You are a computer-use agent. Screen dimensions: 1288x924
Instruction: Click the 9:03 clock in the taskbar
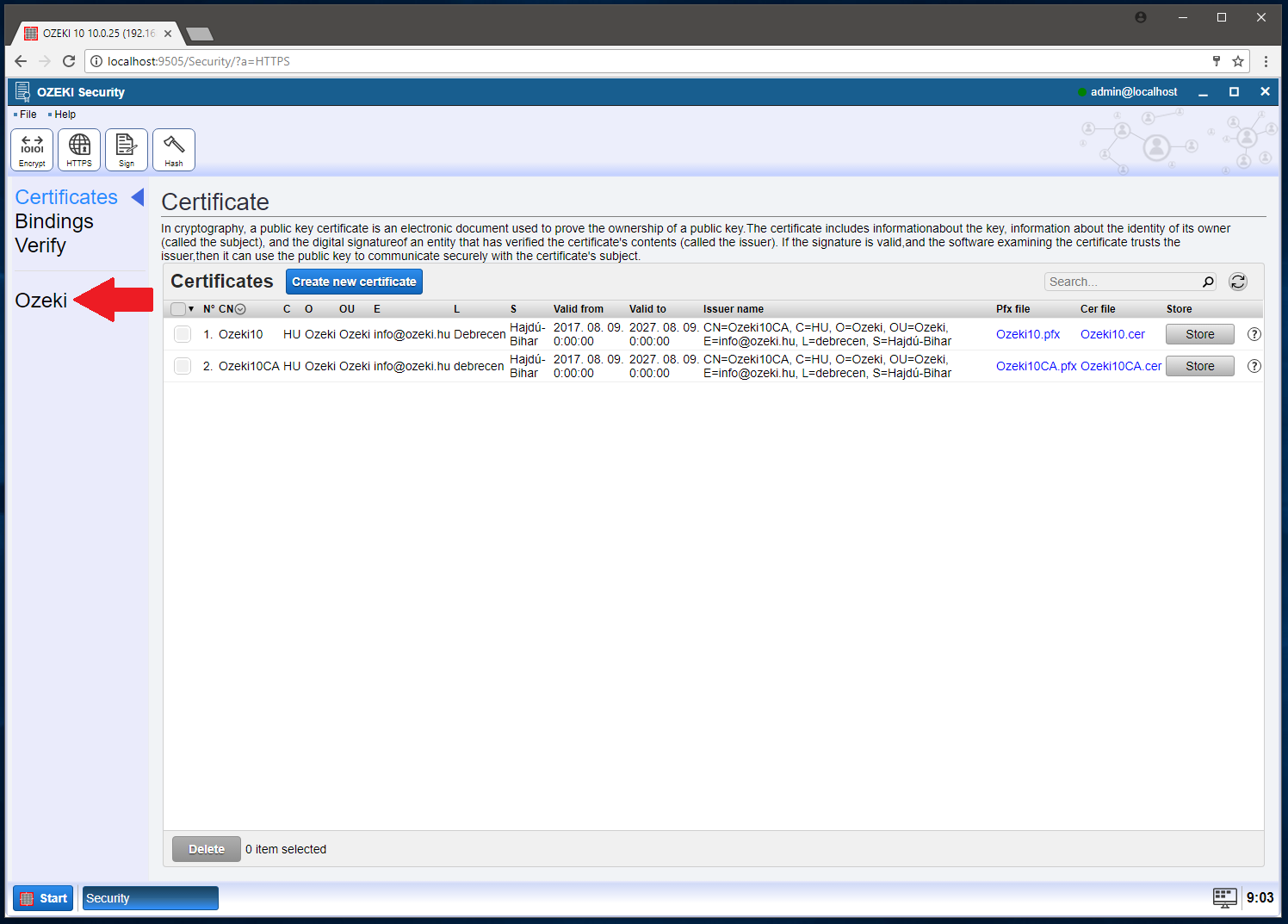1260,898
